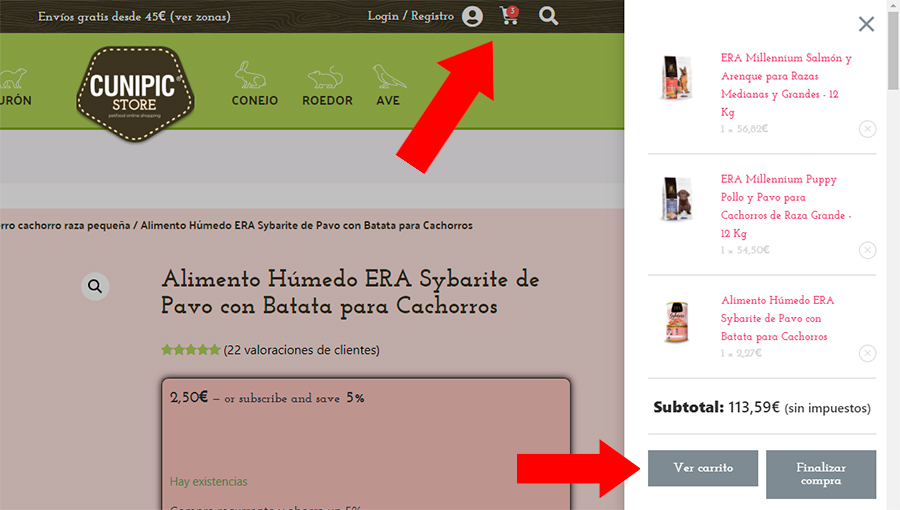Remove ERA Millennium Puppy item from cart
Viewport: 900px width, 510px height.
[867, 250]
